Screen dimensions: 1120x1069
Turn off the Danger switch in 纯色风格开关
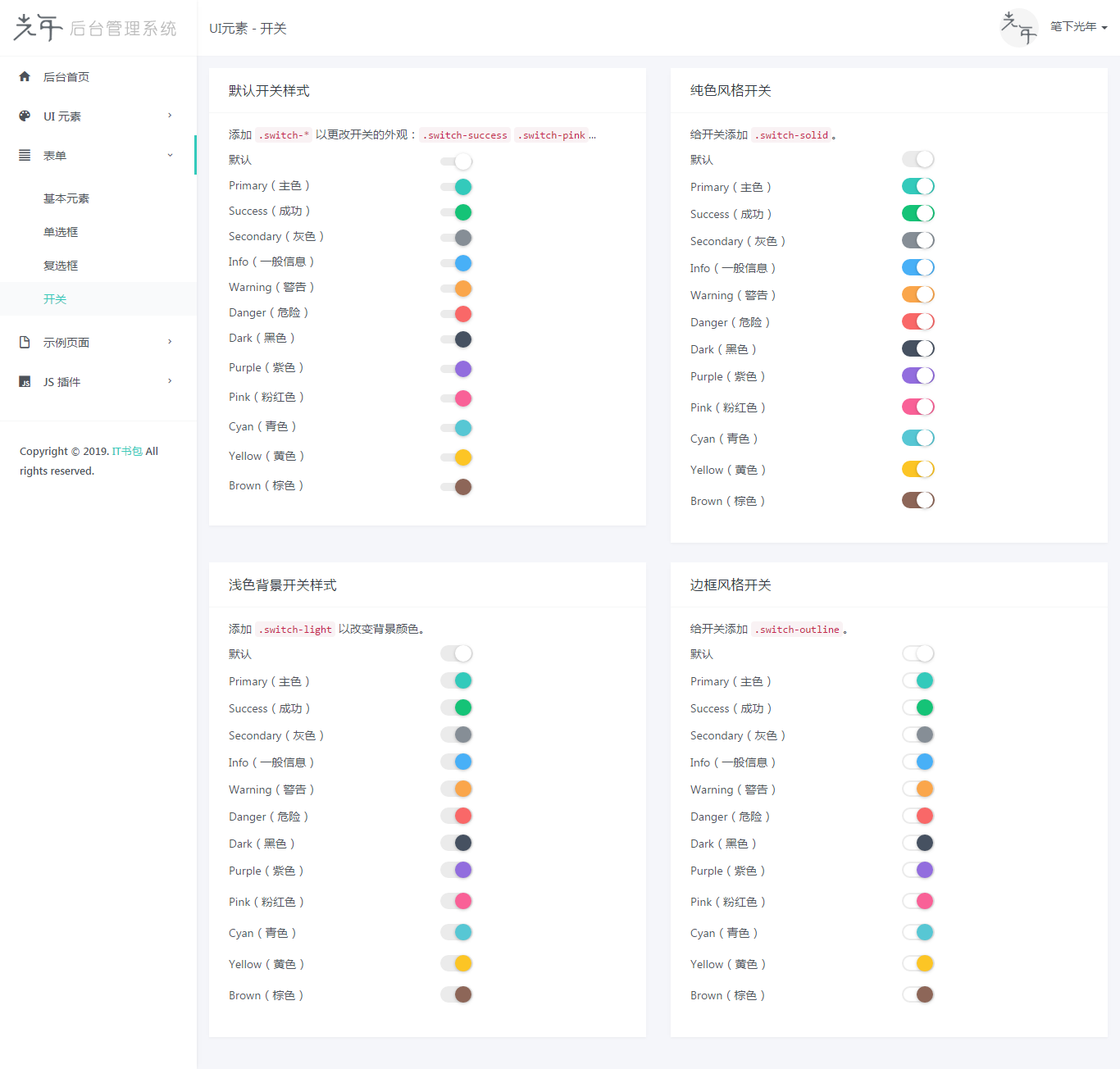[917, 321]
